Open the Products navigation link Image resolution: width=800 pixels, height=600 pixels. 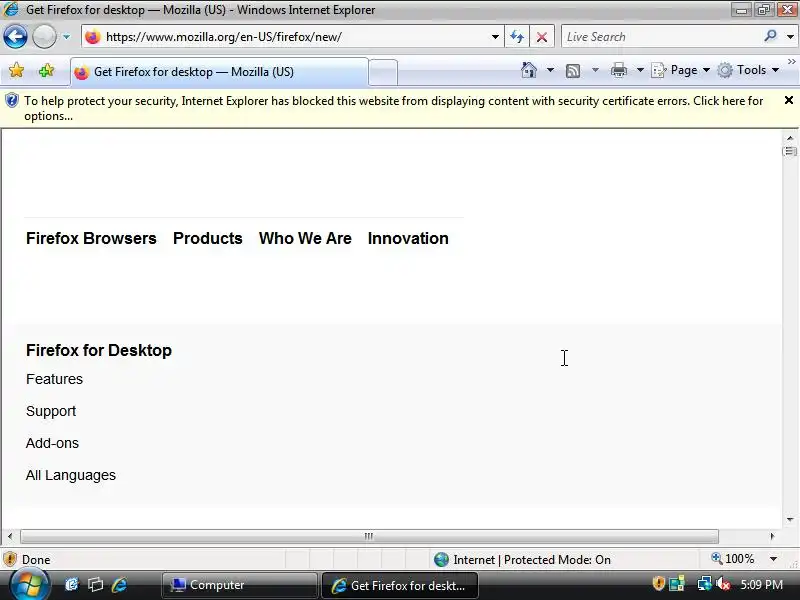click(x=208, y=238)
